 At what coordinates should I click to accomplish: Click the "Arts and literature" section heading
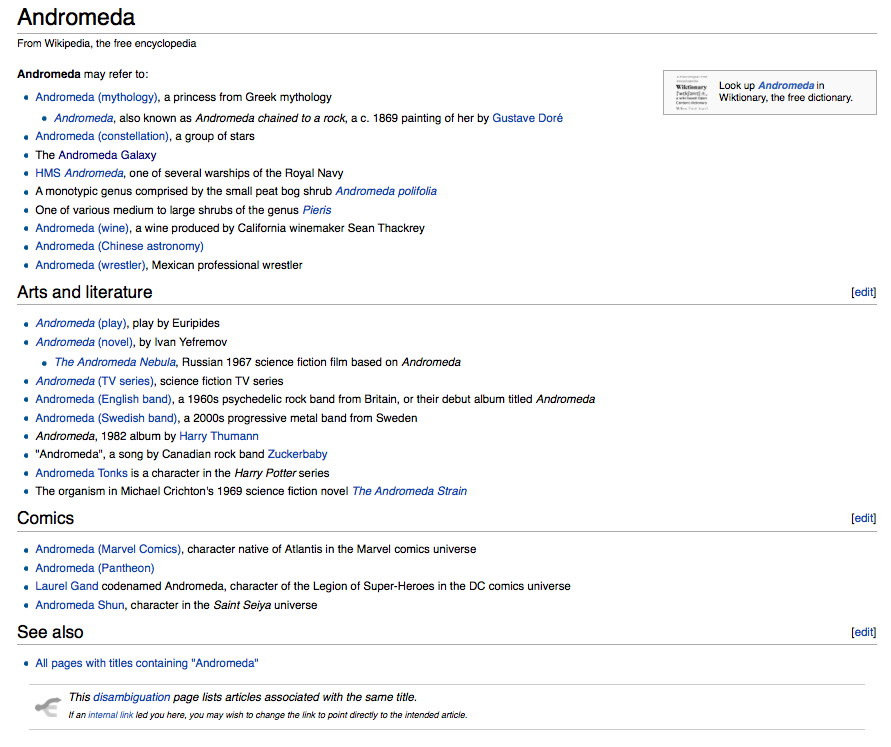(85, 292)
